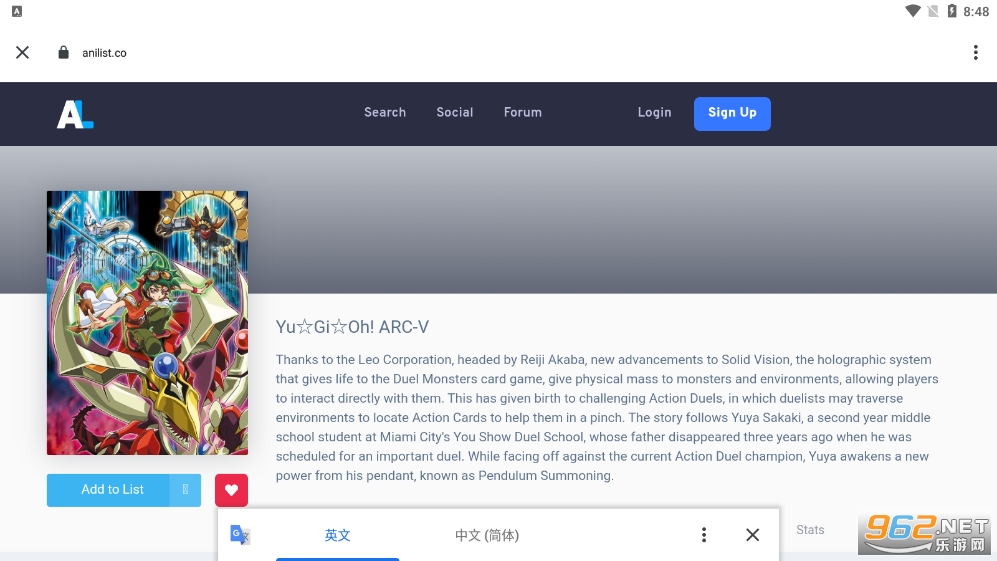Open the Search nav item
Screen dimensions: 997x561
pyautogui.click(x=385, y=113)
